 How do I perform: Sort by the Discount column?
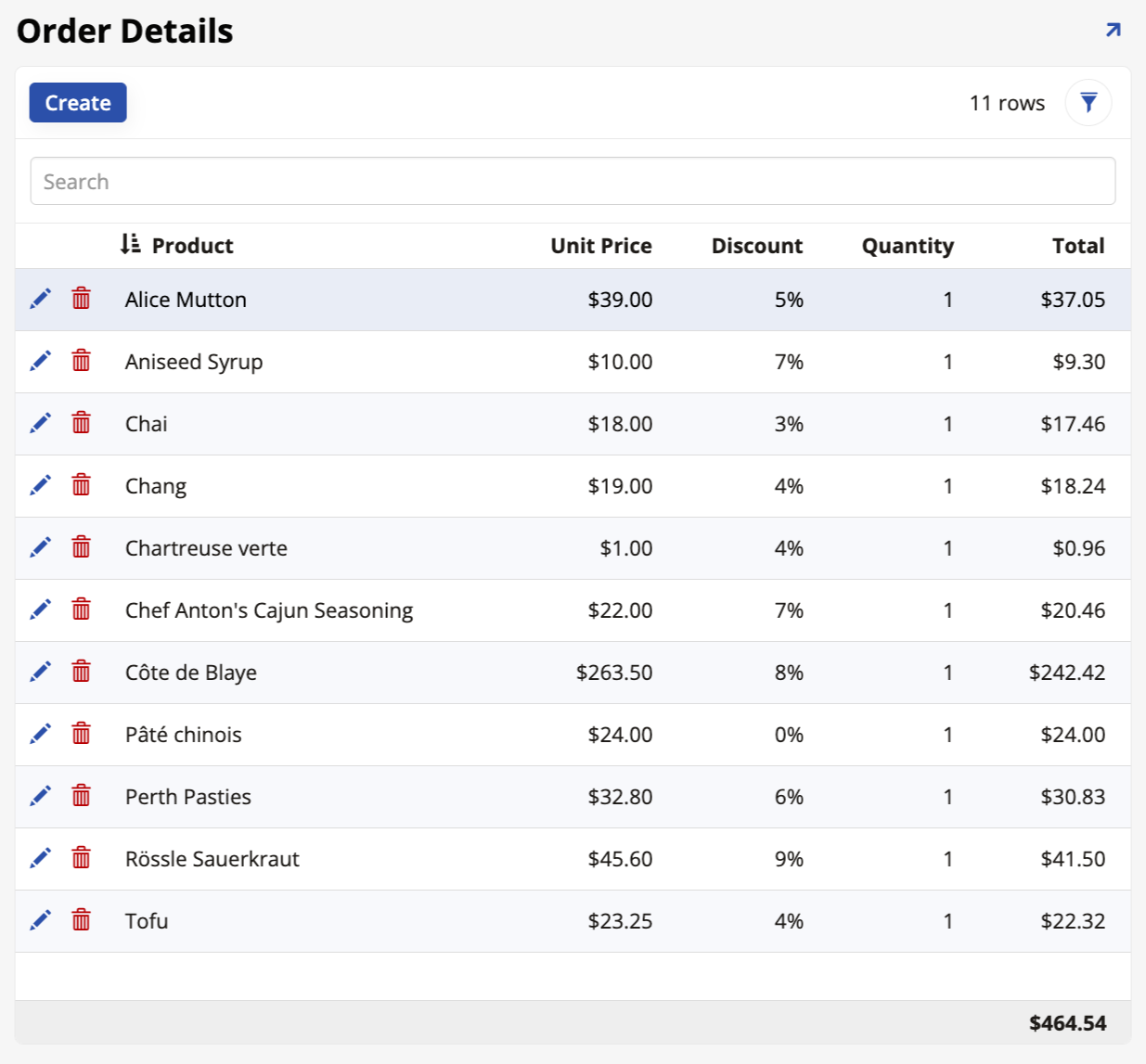[756, 245]
